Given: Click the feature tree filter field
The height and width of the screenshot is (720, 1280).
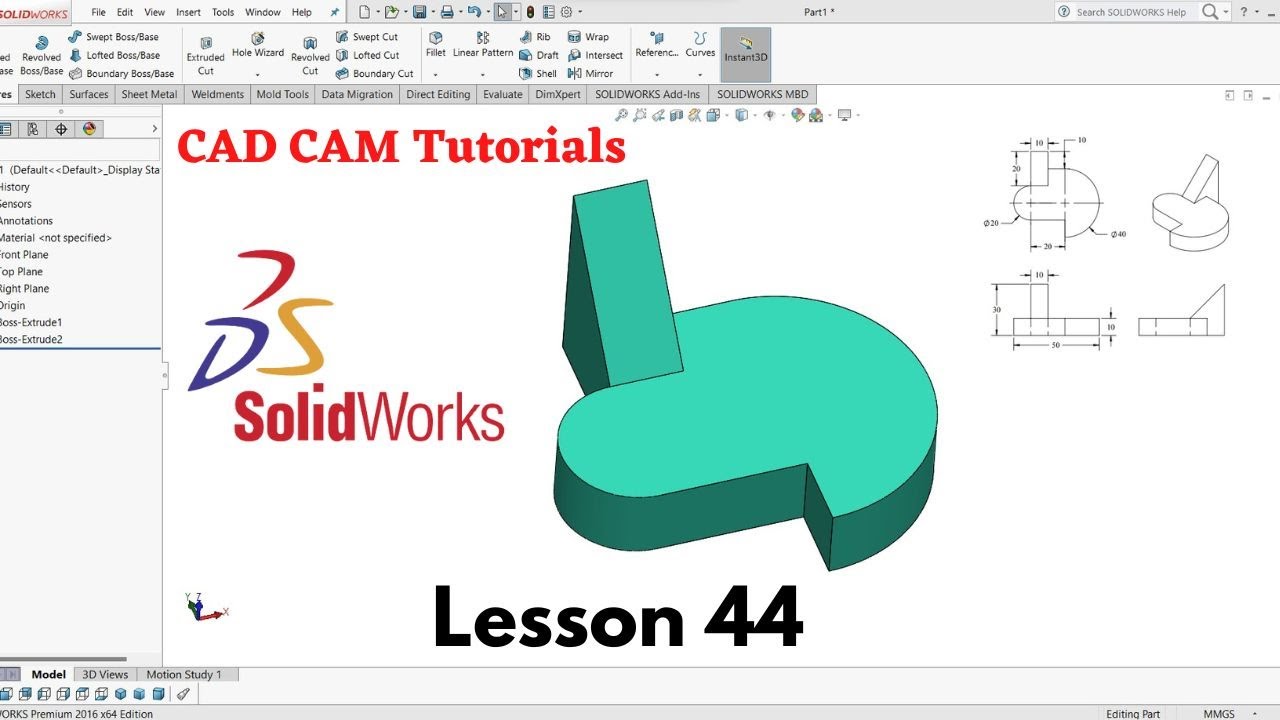Looking at the screenshot, I should click(80, 150).
